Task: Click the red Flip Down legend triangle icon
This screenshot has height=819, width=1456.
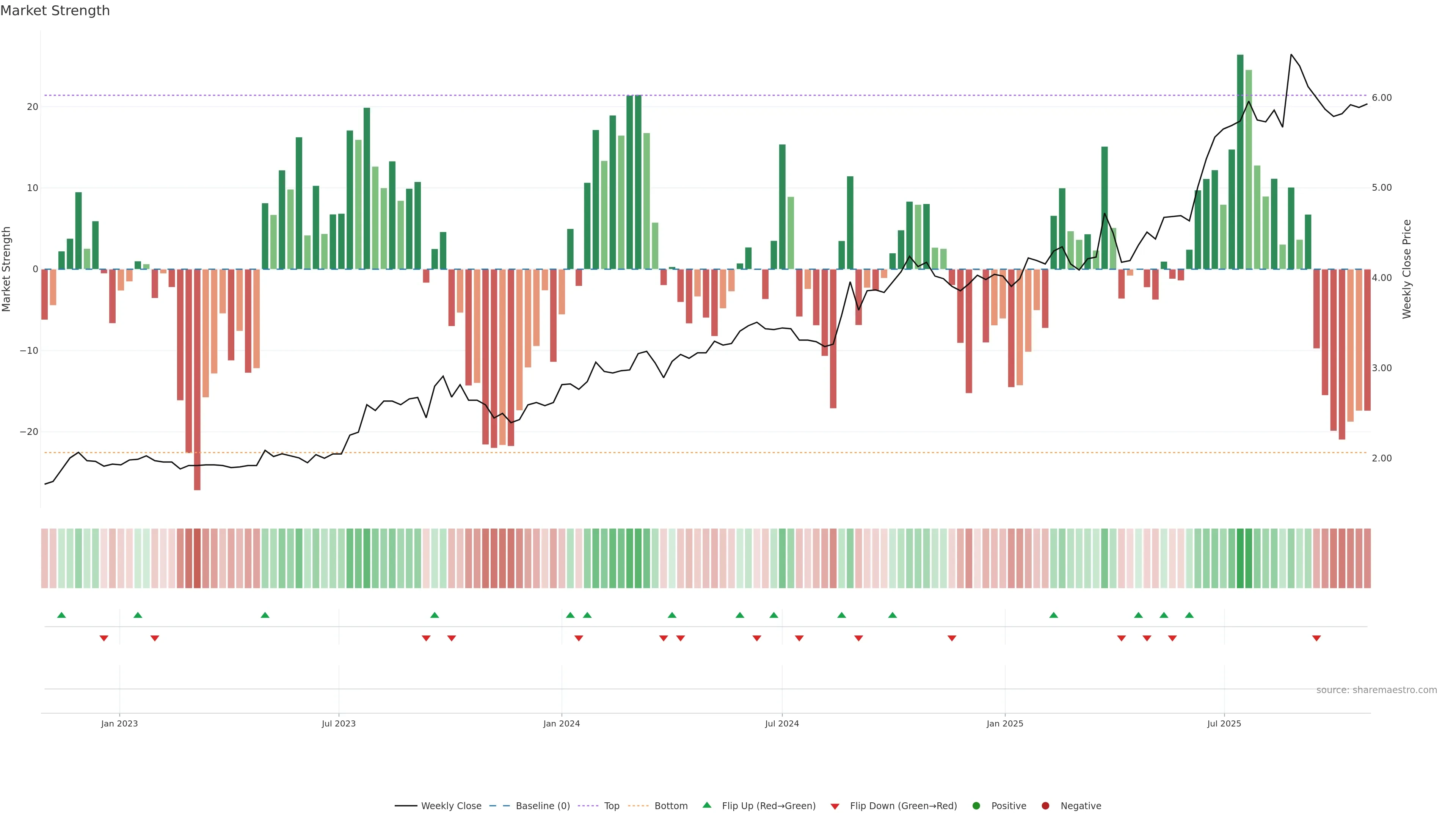Action: pyautogui.click(x=835, y=806)
